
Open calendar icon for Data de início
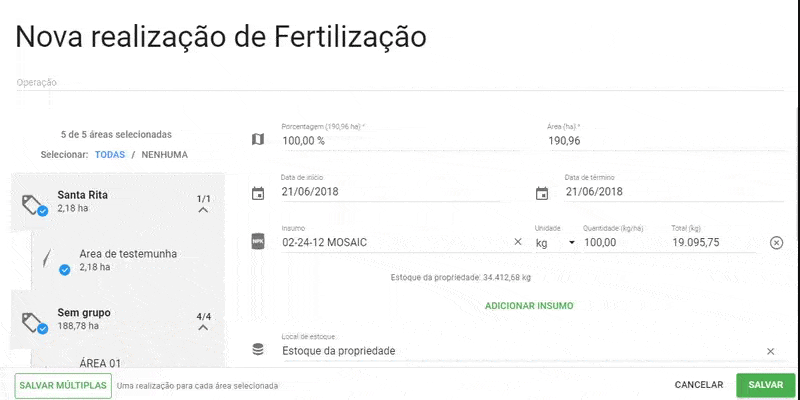tap(258, 193)
